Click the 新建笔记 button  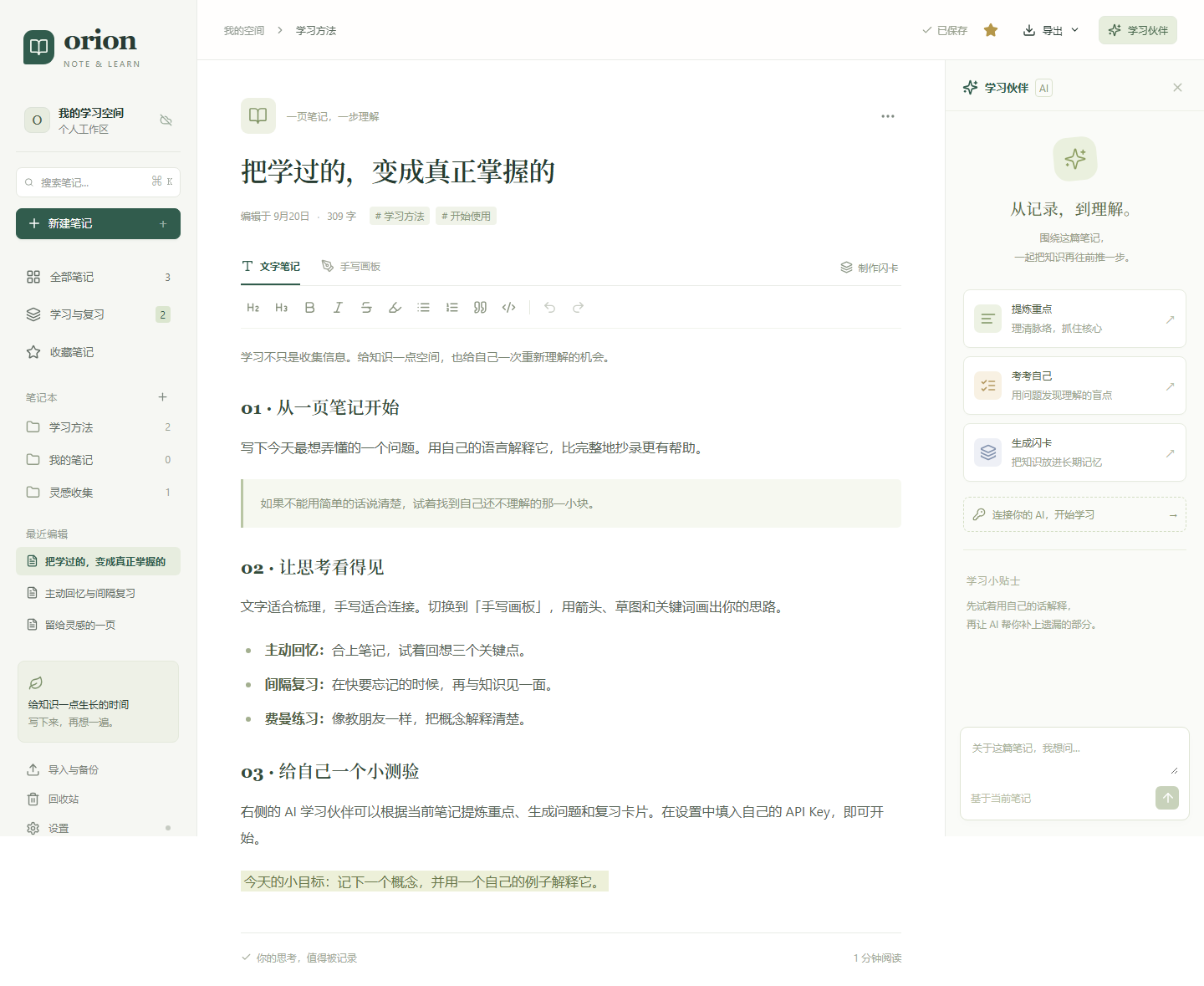[x=98, y=224]
